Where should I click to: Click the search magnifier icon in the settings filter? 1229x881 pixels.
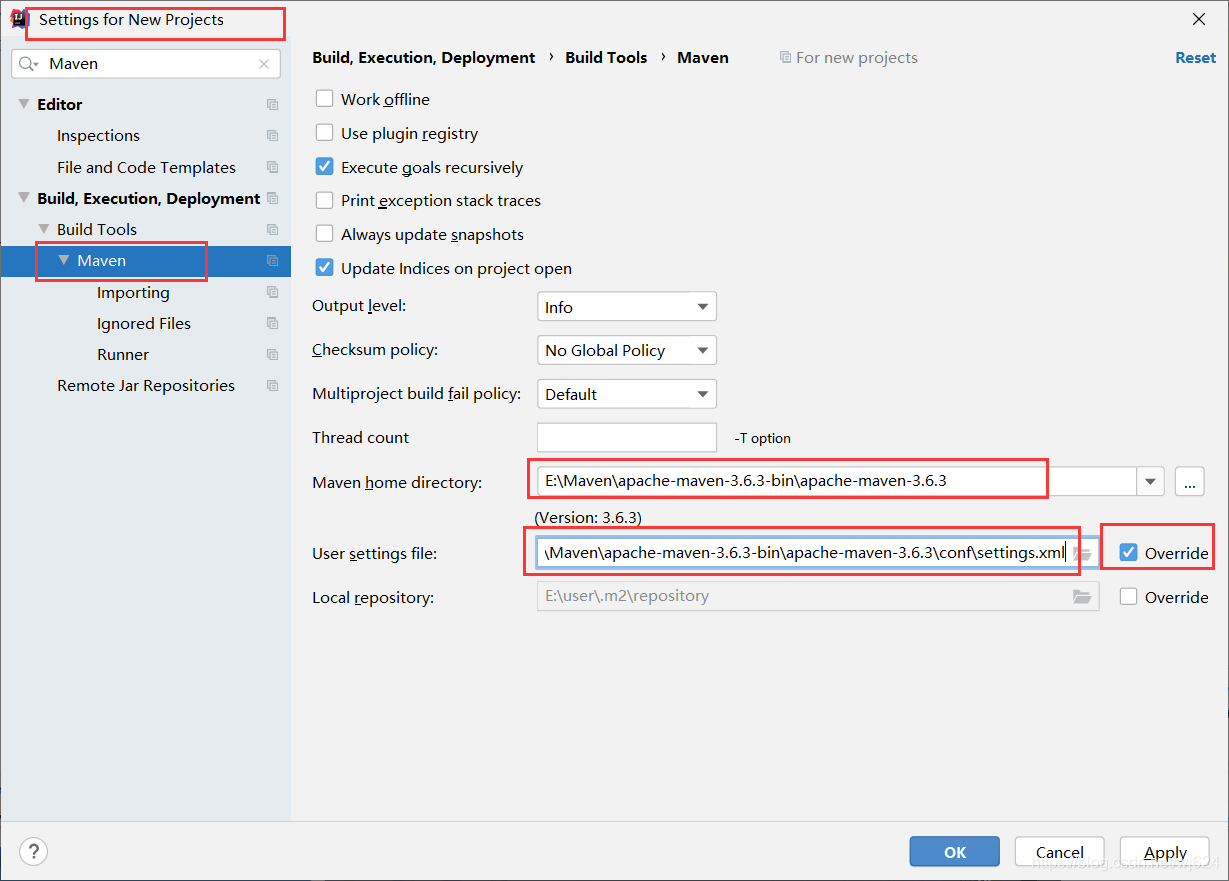click(x=28, y=64)
